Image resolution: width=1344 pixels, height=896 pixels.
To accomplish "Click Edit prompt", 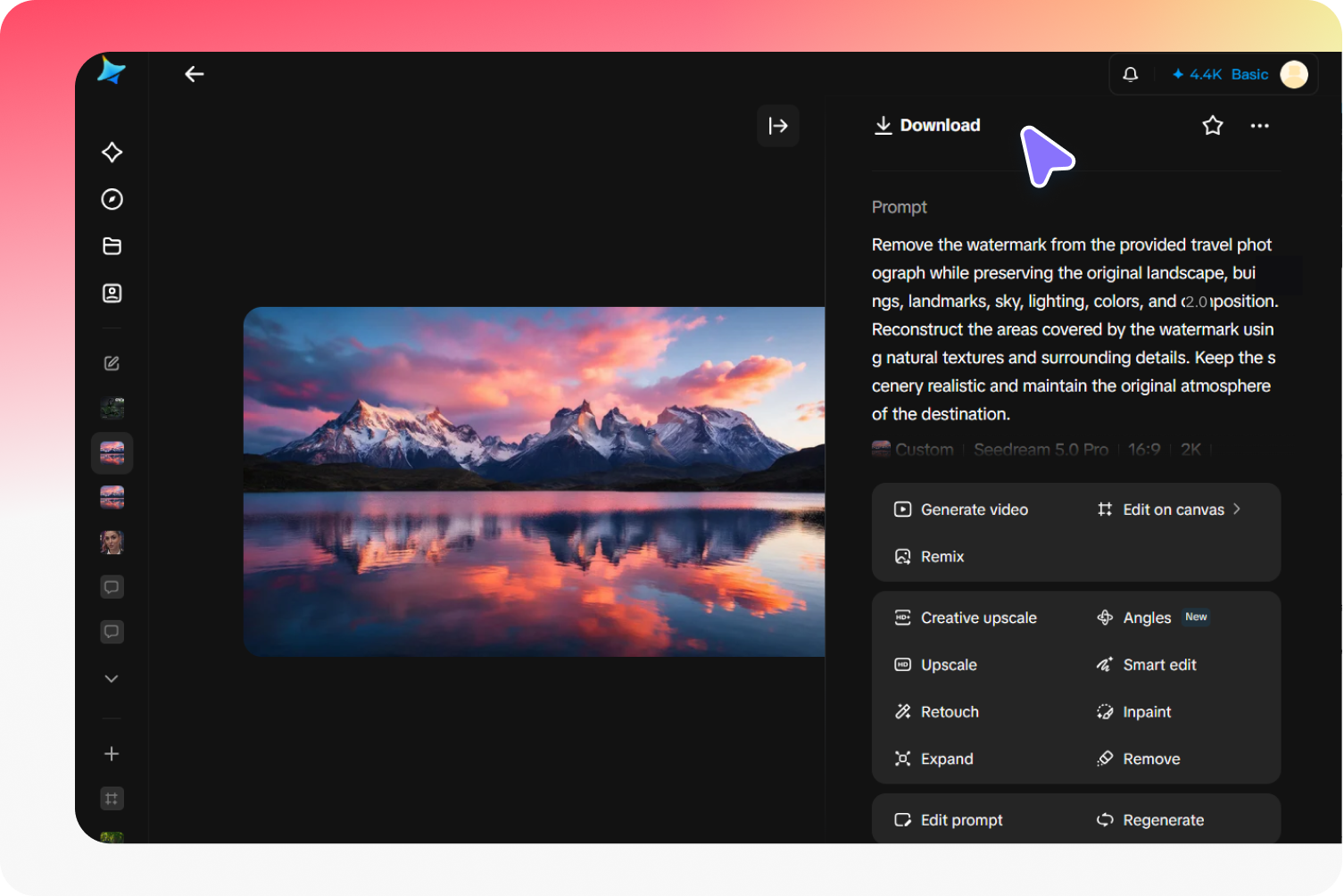I will pos(949,820).
